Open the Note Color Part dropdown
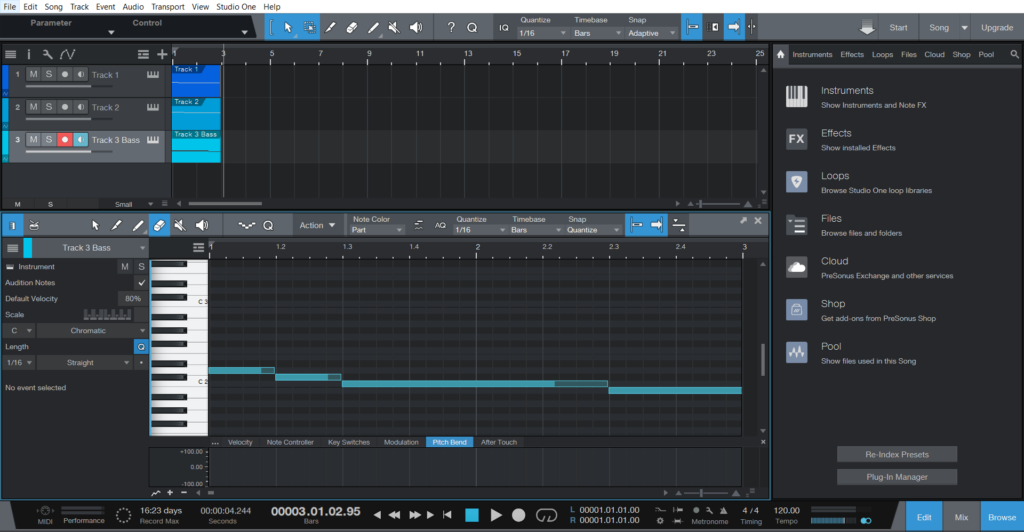This screenshot has width=1024, height=532. (377, 230)
